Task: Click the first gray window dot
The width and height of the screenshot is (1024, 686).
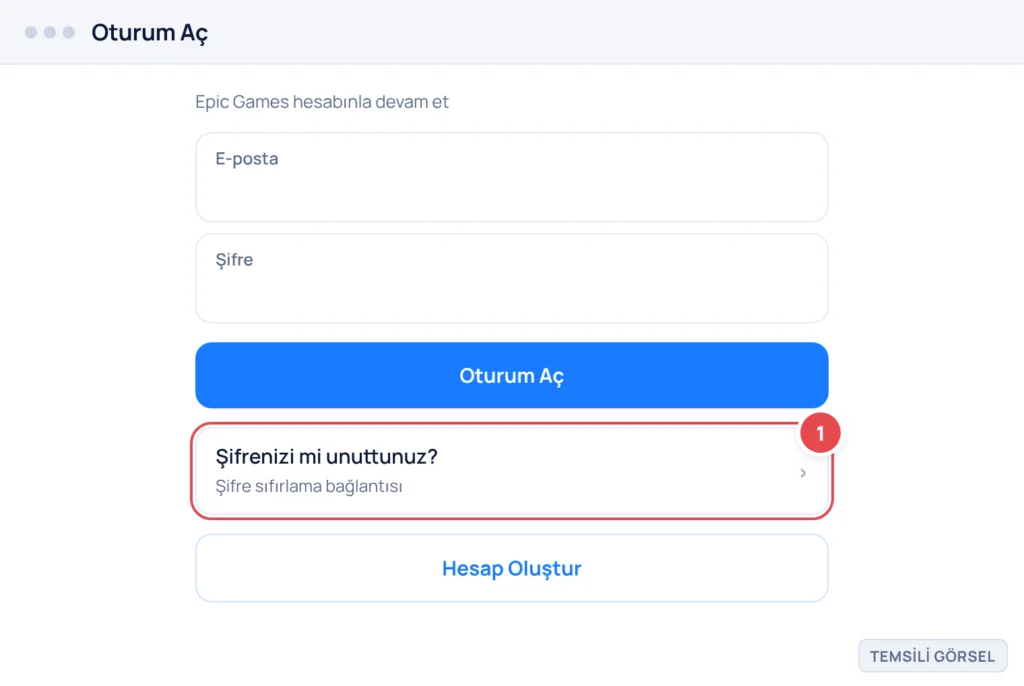Action: pos(31,32)
